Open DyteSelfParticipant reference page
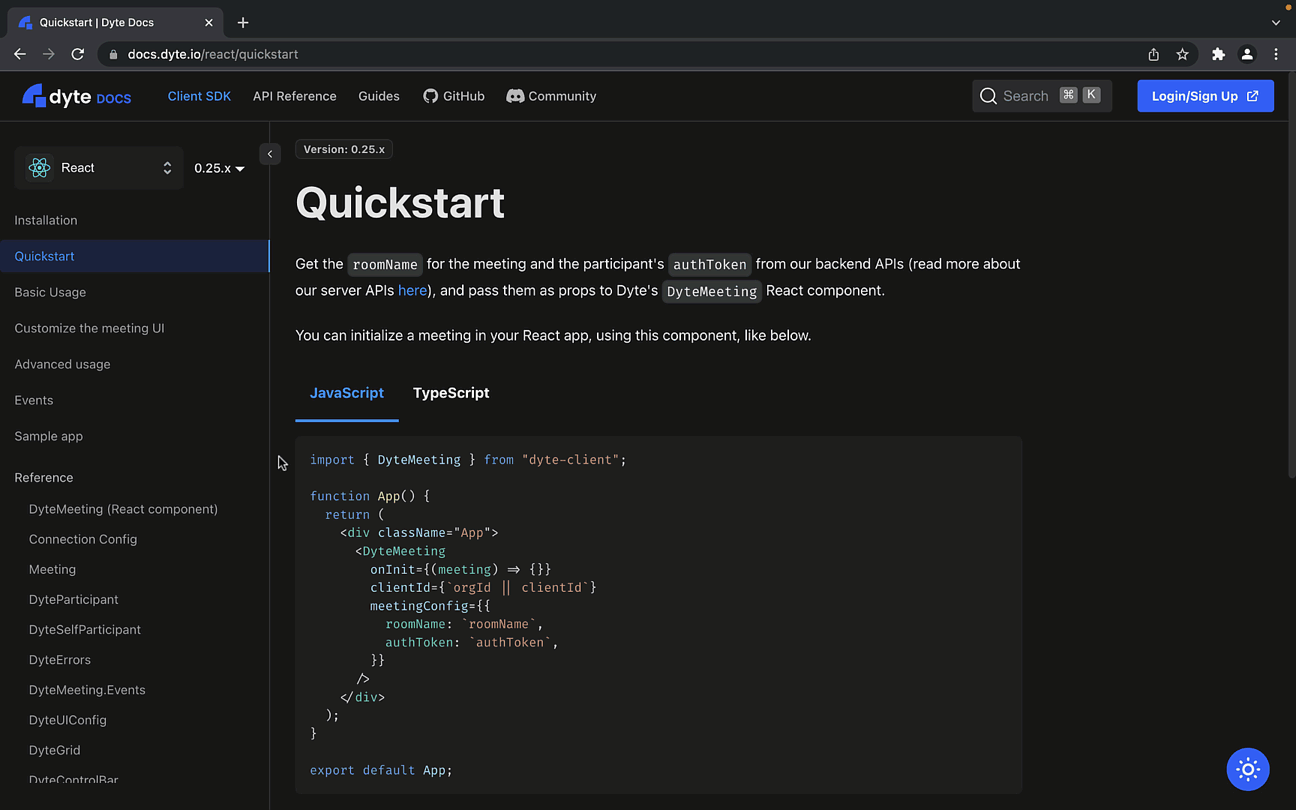1296x810 pixels. (x=85, y=629)
